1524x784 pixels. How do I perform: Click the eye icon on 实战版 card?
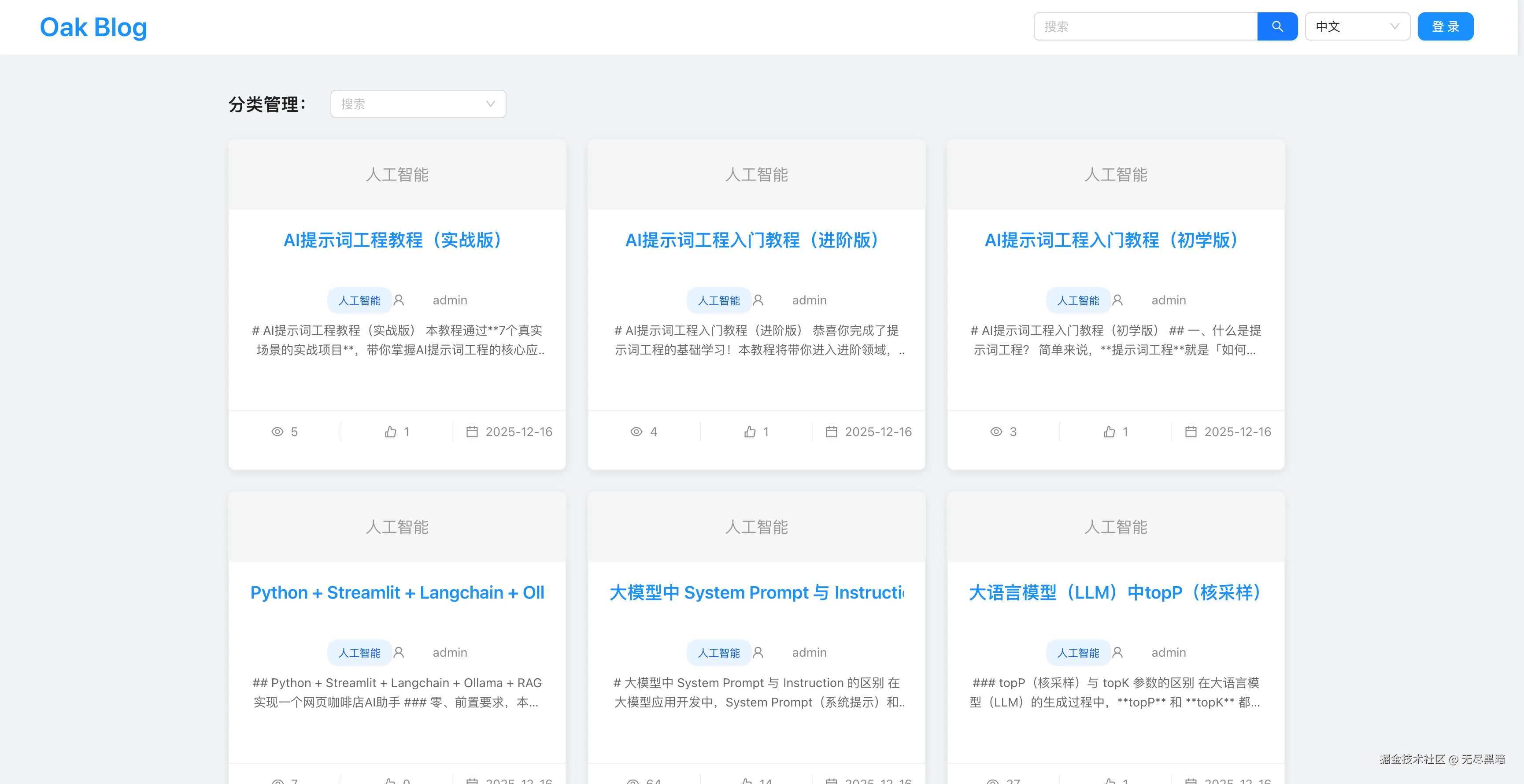277,432
